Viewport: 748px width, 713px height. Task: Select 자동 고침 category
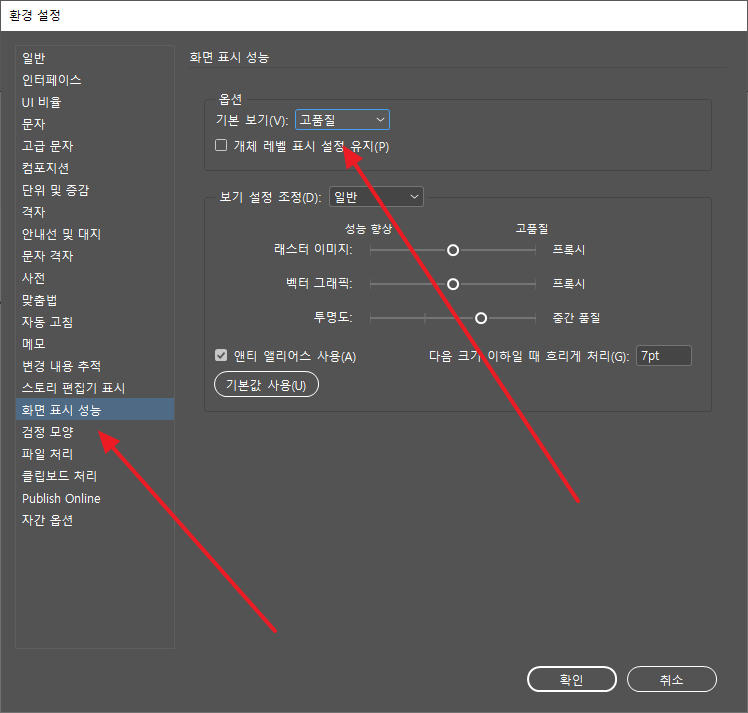(95, 322)
